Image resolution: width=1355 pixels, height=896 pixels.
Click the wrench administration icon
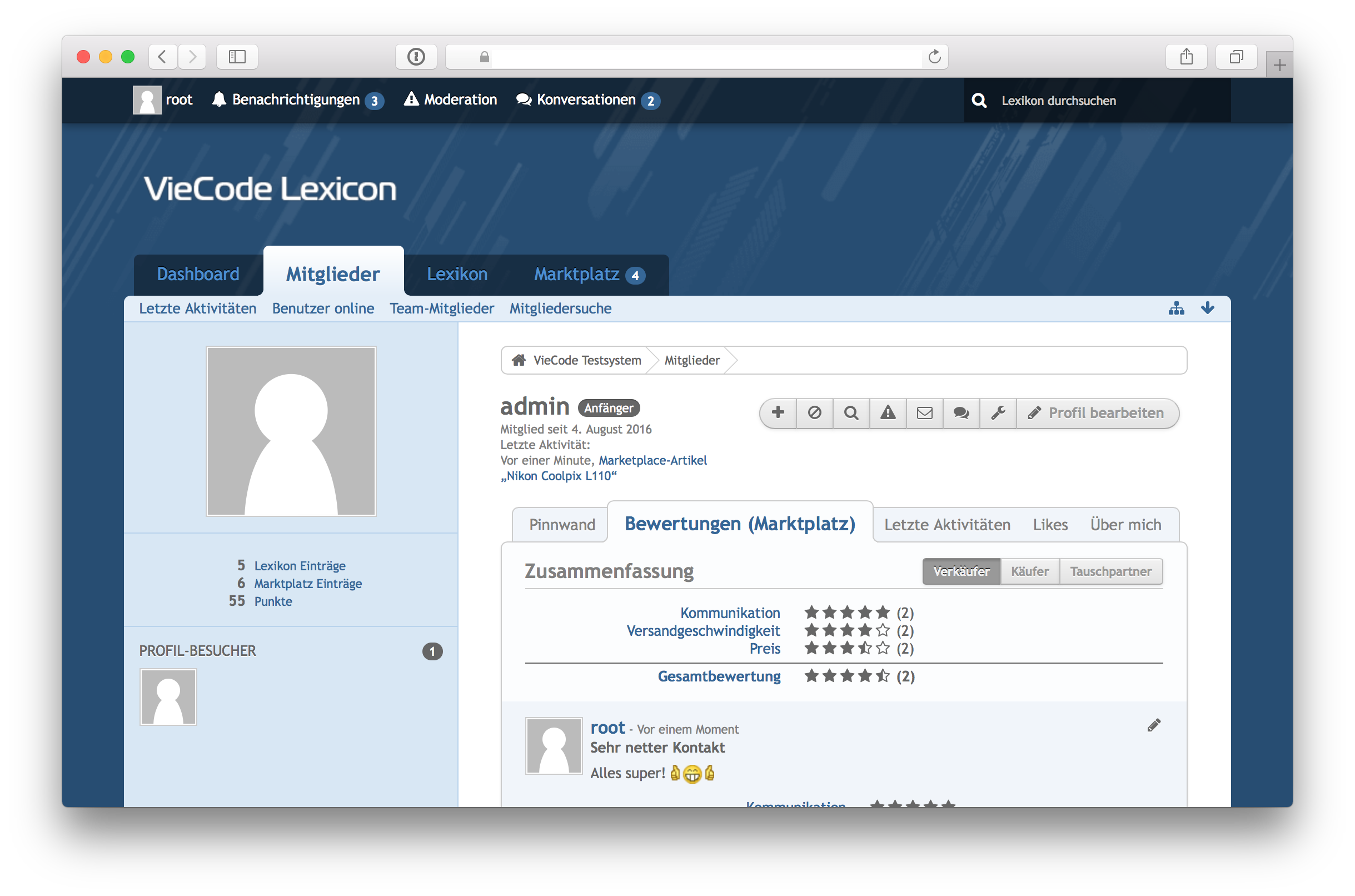998,412
